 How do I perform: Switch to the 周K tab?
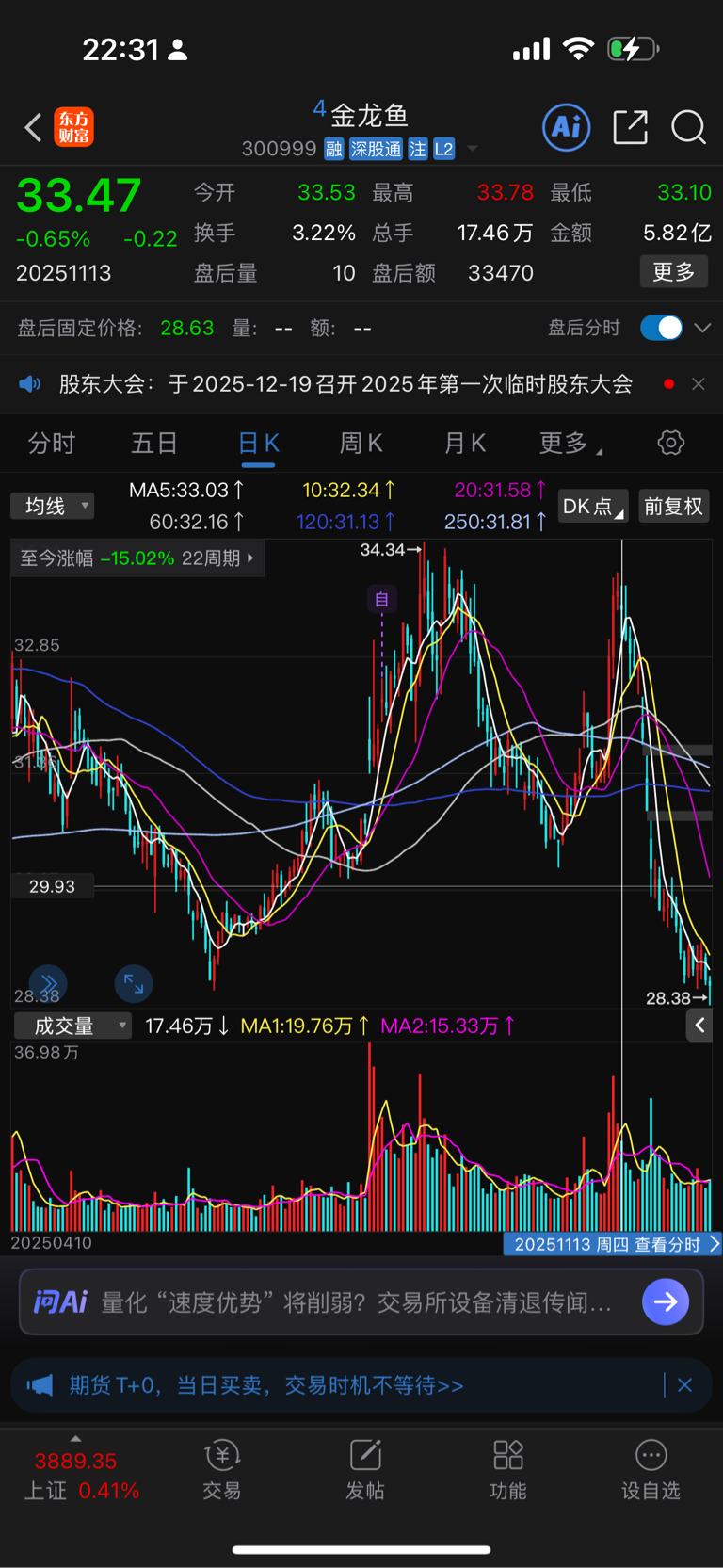[x=361, y=444]
